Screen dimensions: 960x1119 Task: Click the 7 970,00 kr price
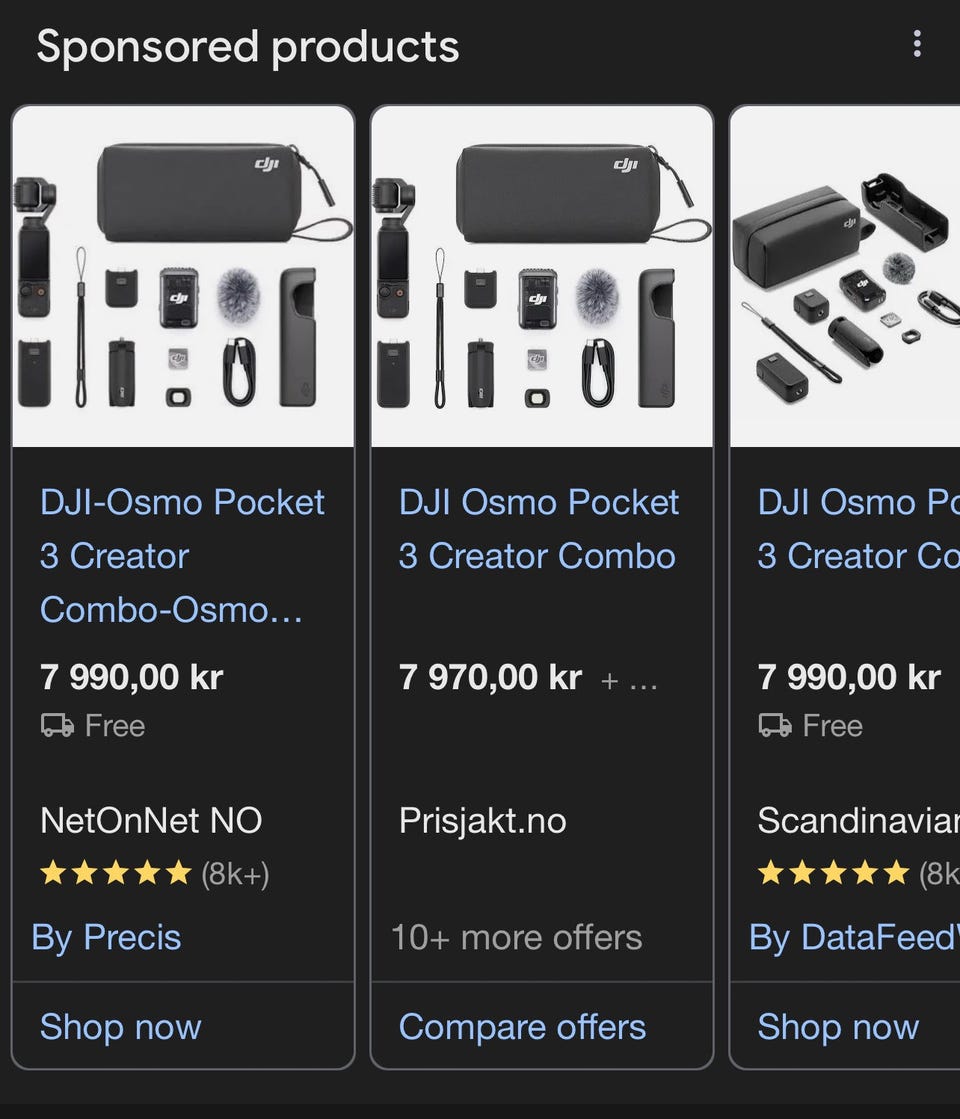(490, 678)
